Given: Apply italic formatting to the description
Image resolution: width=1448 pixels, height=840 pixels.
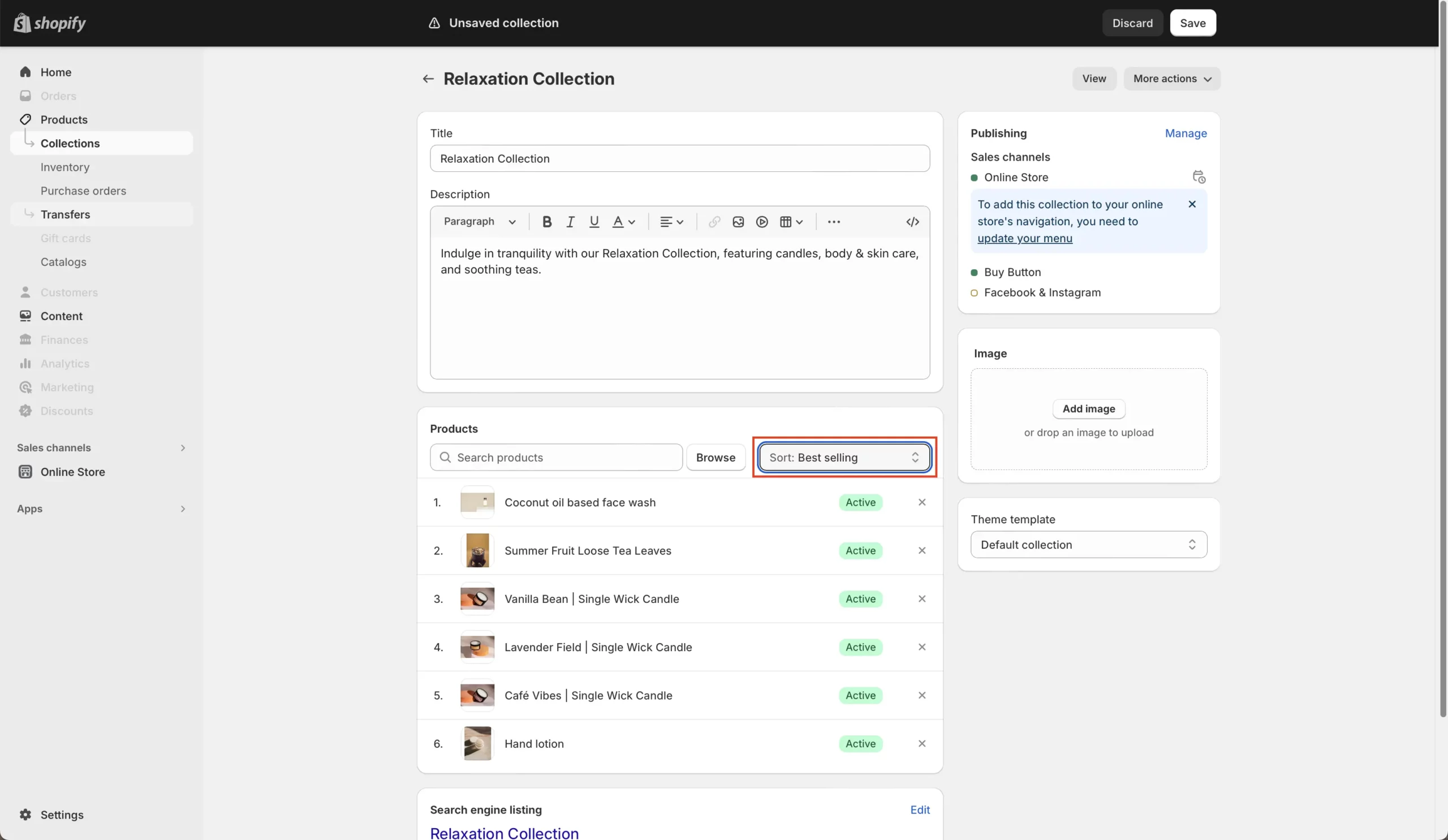Looking at the screenshot, I should pos(570,222).
